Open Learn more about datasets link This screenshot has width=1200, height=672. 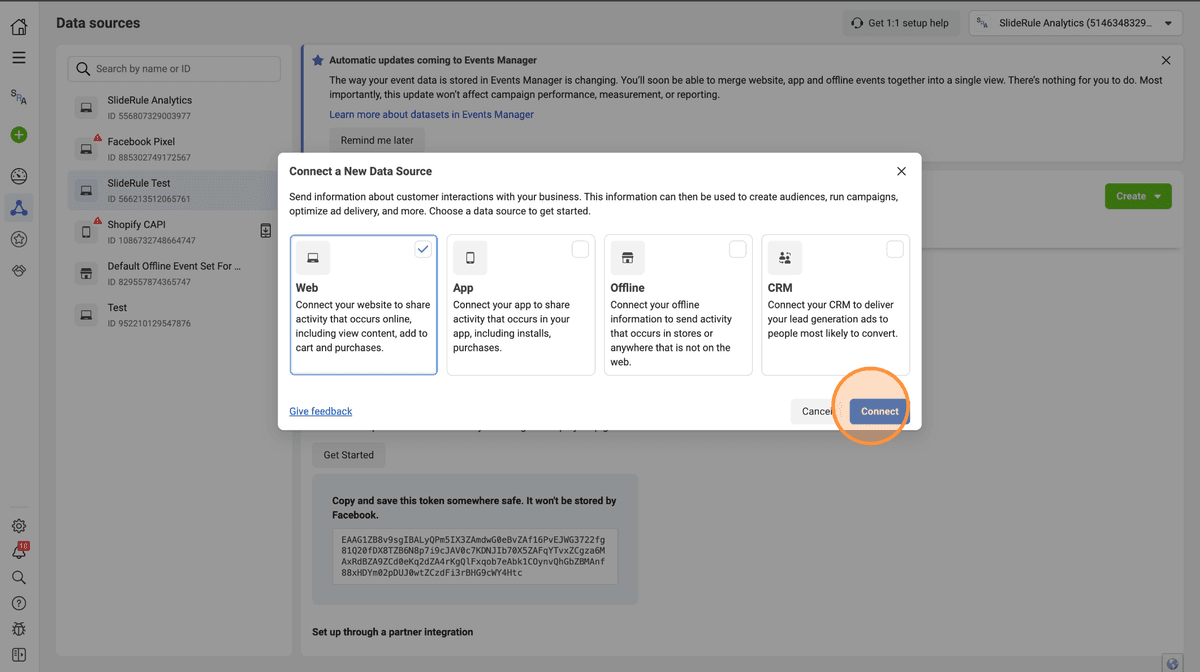pyautogui.click(x=431, y=115)
